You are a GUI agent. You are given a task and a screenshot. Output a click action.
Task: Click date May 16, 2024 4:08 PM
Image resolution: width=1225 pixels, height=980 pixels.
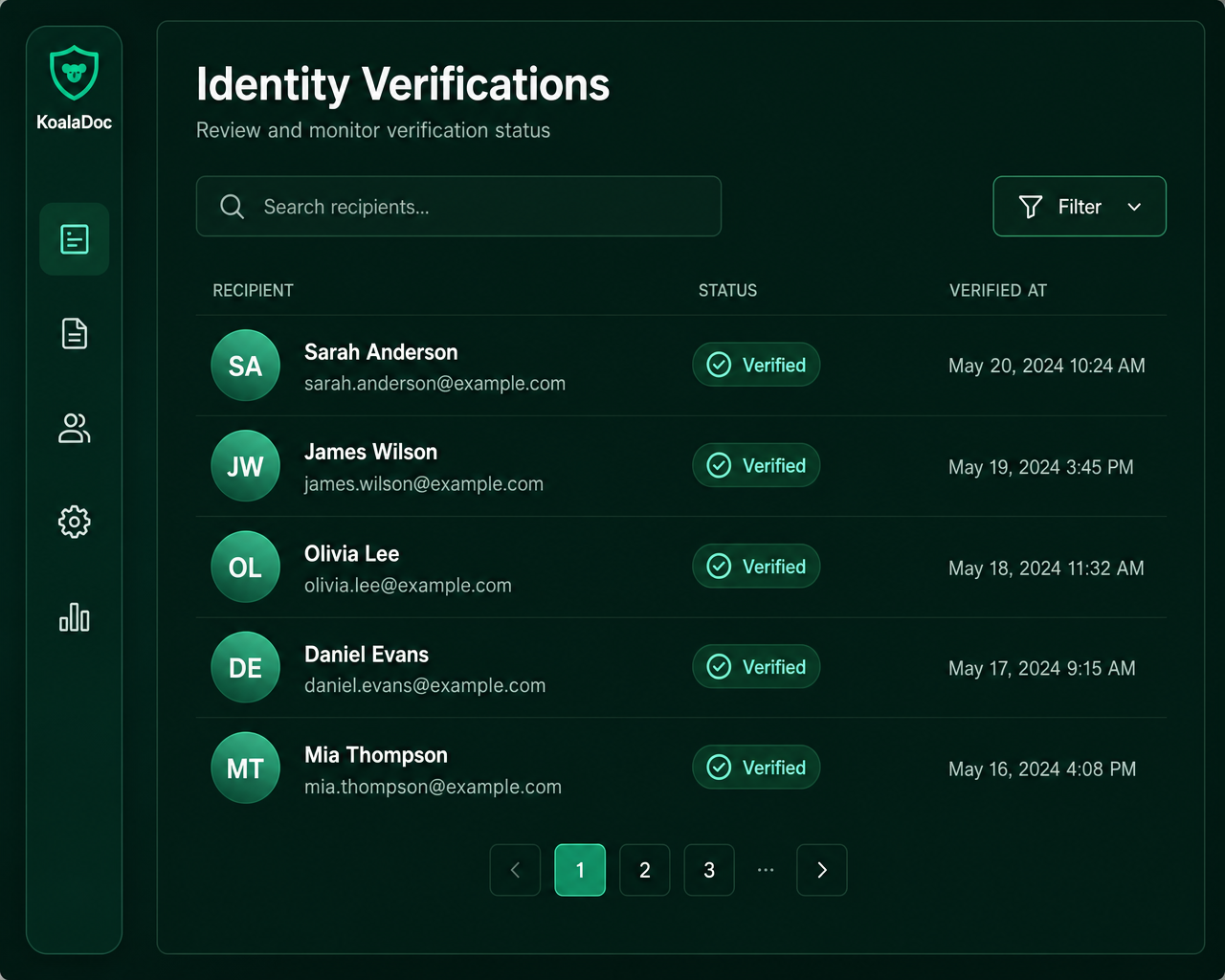pos(1042,769)
